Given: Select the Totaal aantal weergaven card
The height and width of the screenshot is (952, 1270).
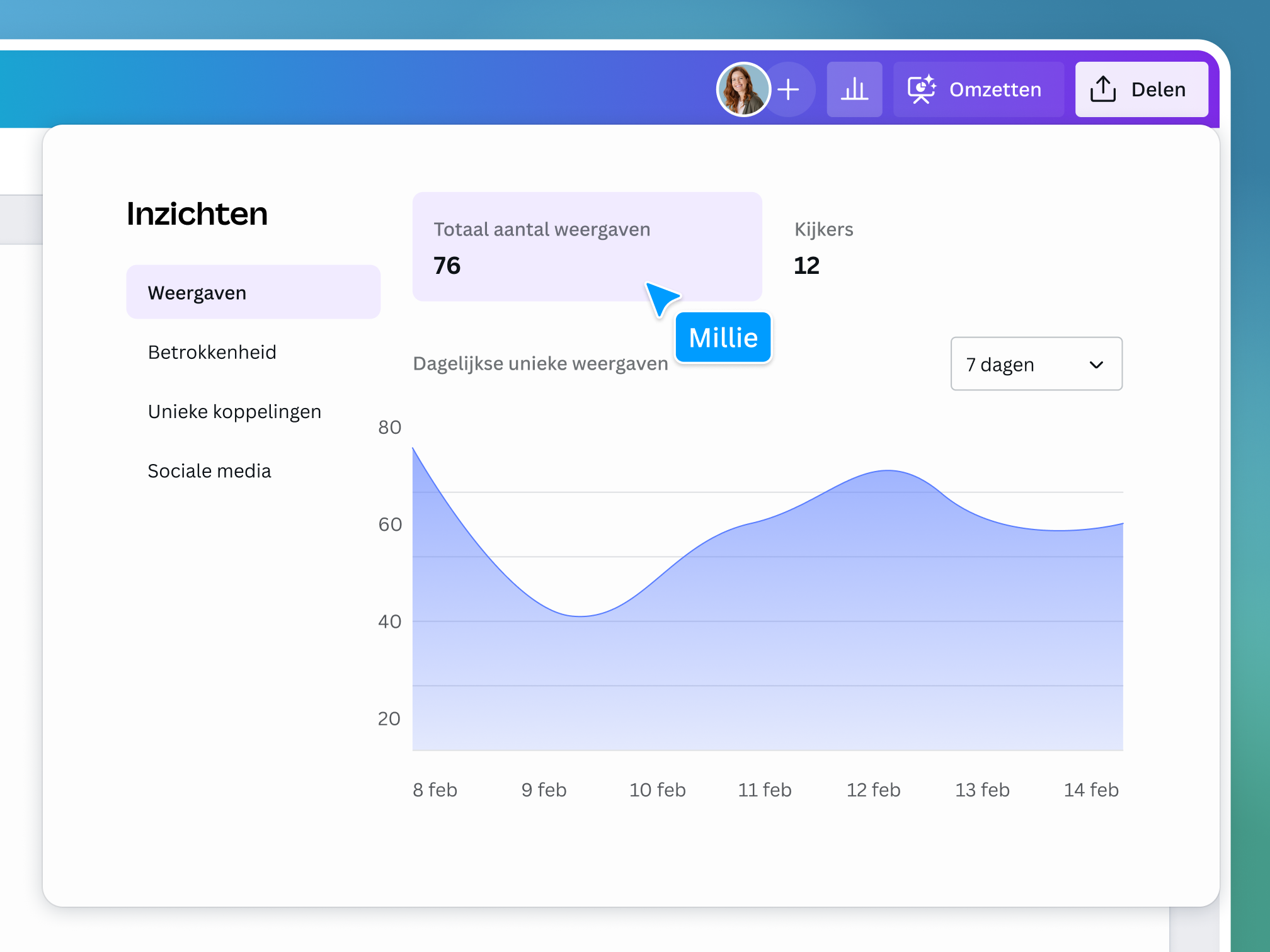Looking at the screenshot, I should pyautogui.click(x=586, y=247).
